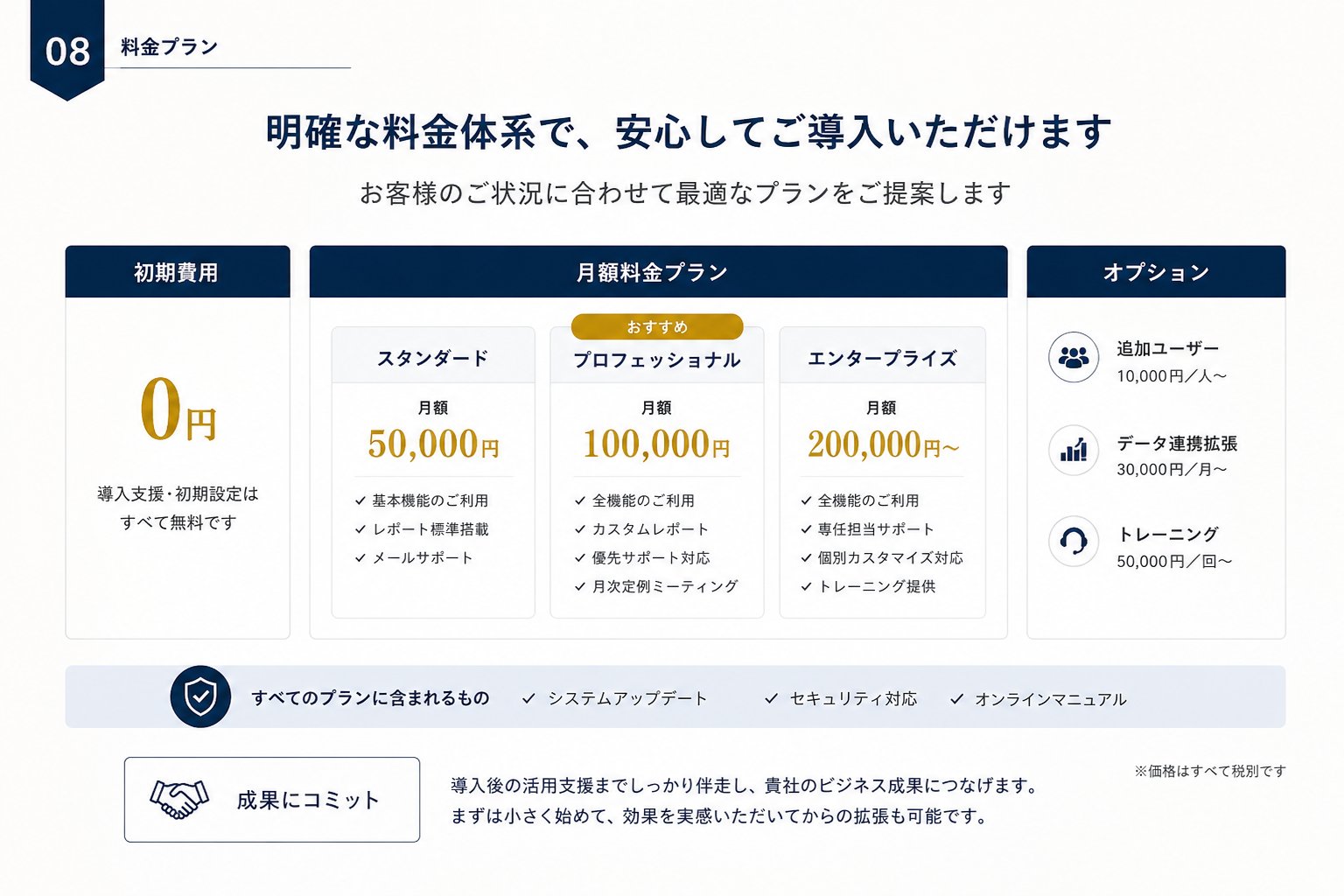Screen dimensions: 1344x896
Task: Click the 50,000円／回〜 price
Action: pos(1174,562)
